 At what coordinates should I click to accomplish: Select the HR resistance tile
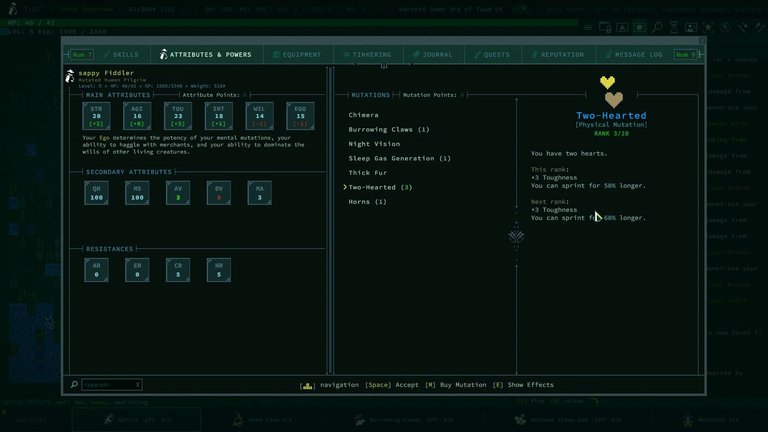coord(219,268)
